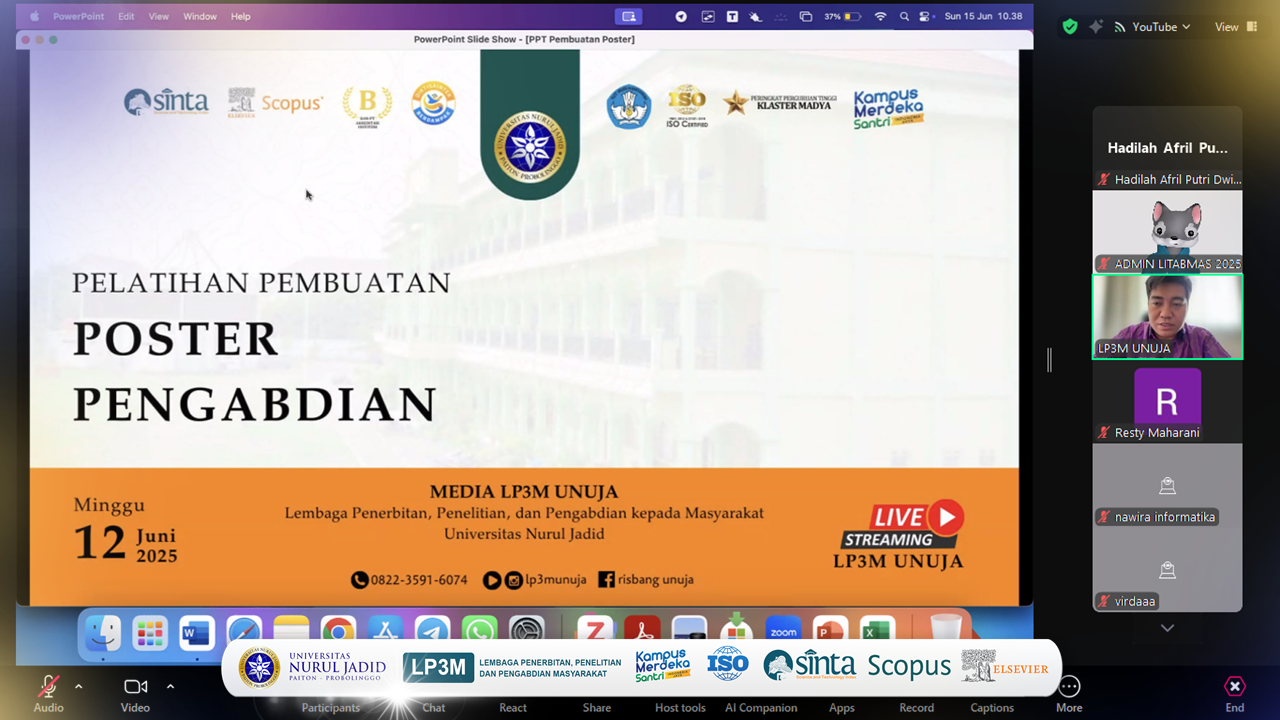
Task: Open AI Companion from the Zoom toolbar
Action: tap(761, 707)
